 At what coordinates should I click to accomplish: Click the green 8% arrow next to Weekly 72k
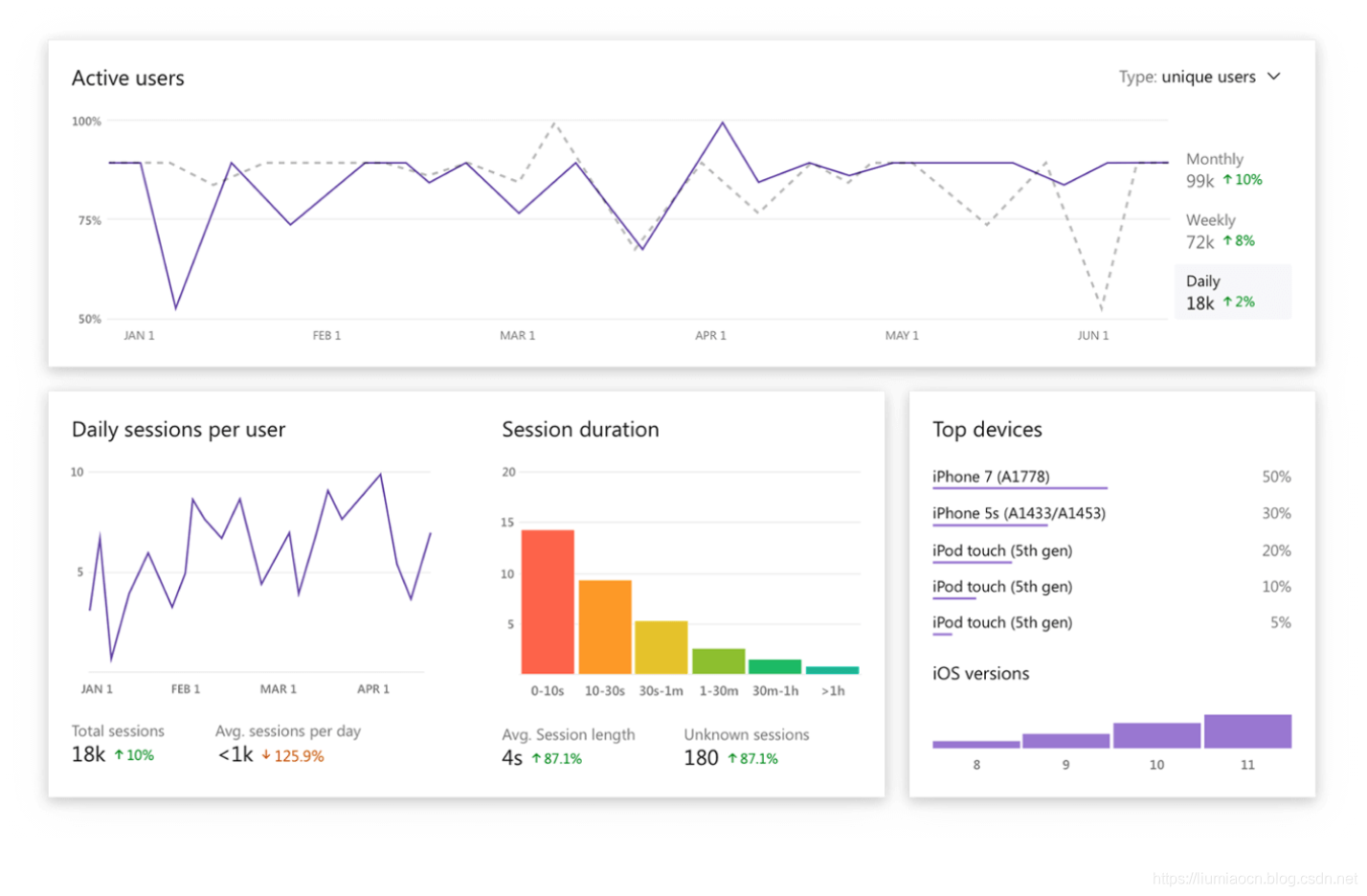pos(1239,241)
